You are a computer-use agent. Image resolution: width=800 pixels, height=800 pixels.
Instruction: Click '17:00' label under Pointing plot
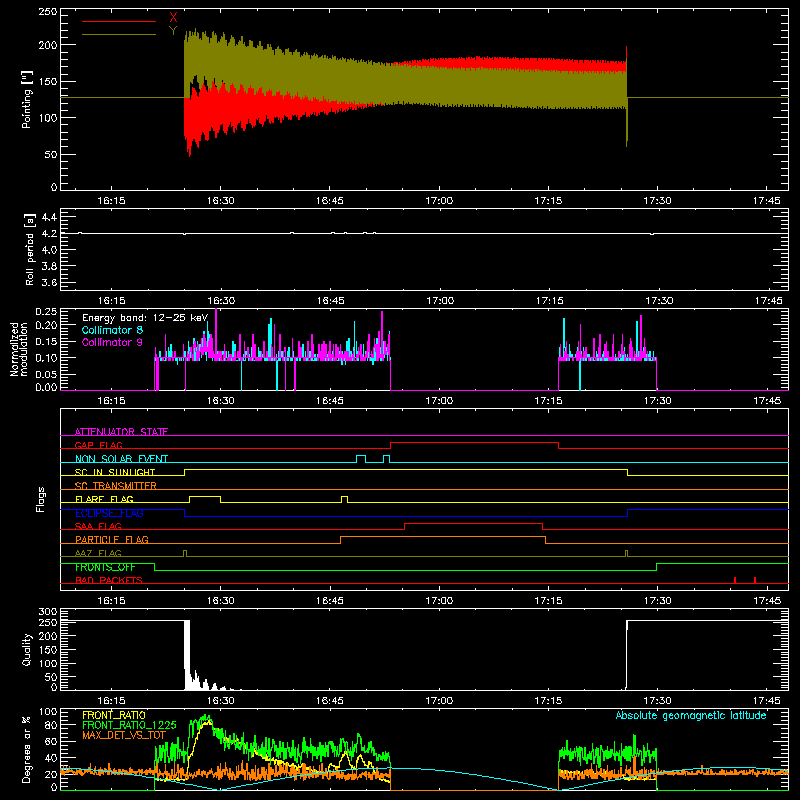tap(439, 201)
